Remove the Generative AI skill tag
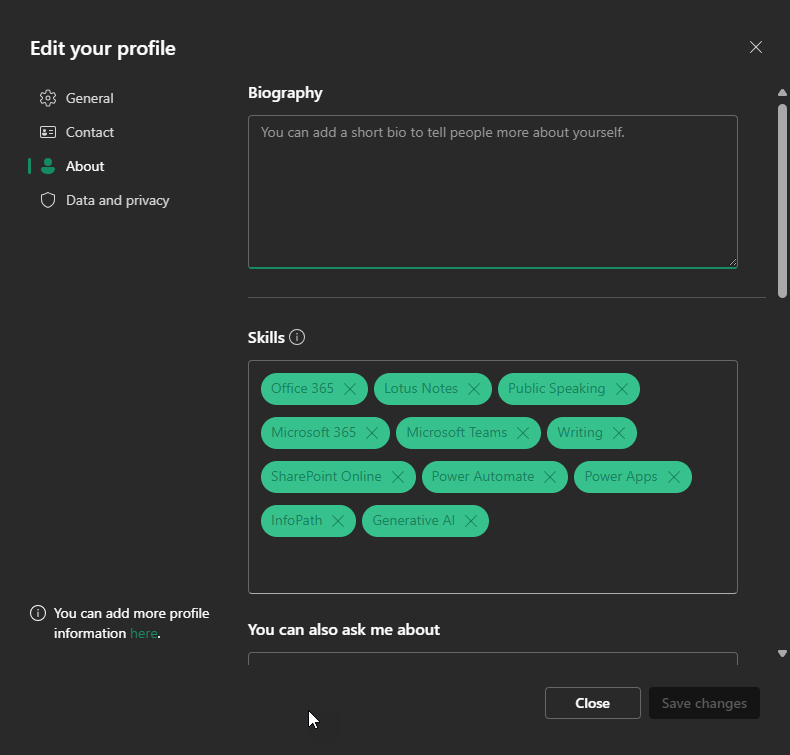 pos(471,521)
